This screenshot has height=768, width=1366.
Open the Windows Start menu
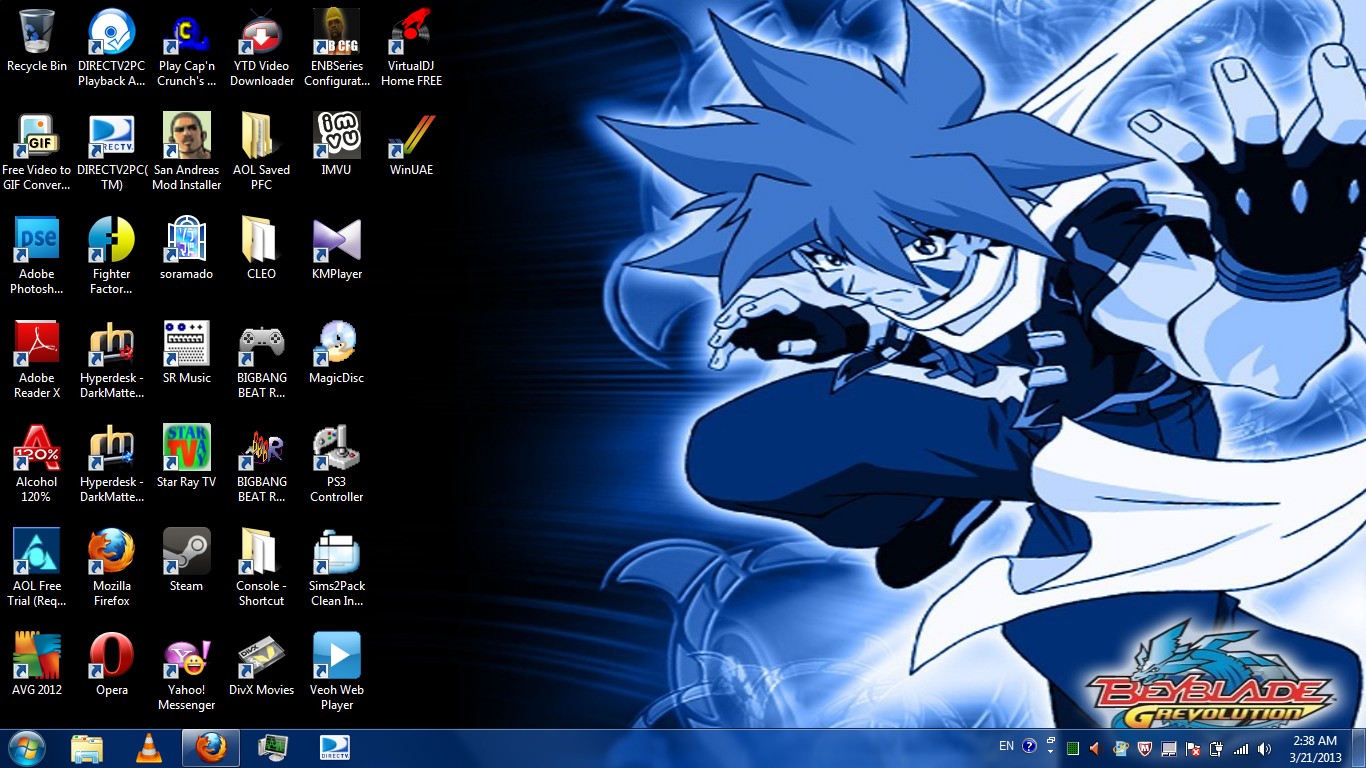pyautogui.click(x=27, y=748)
